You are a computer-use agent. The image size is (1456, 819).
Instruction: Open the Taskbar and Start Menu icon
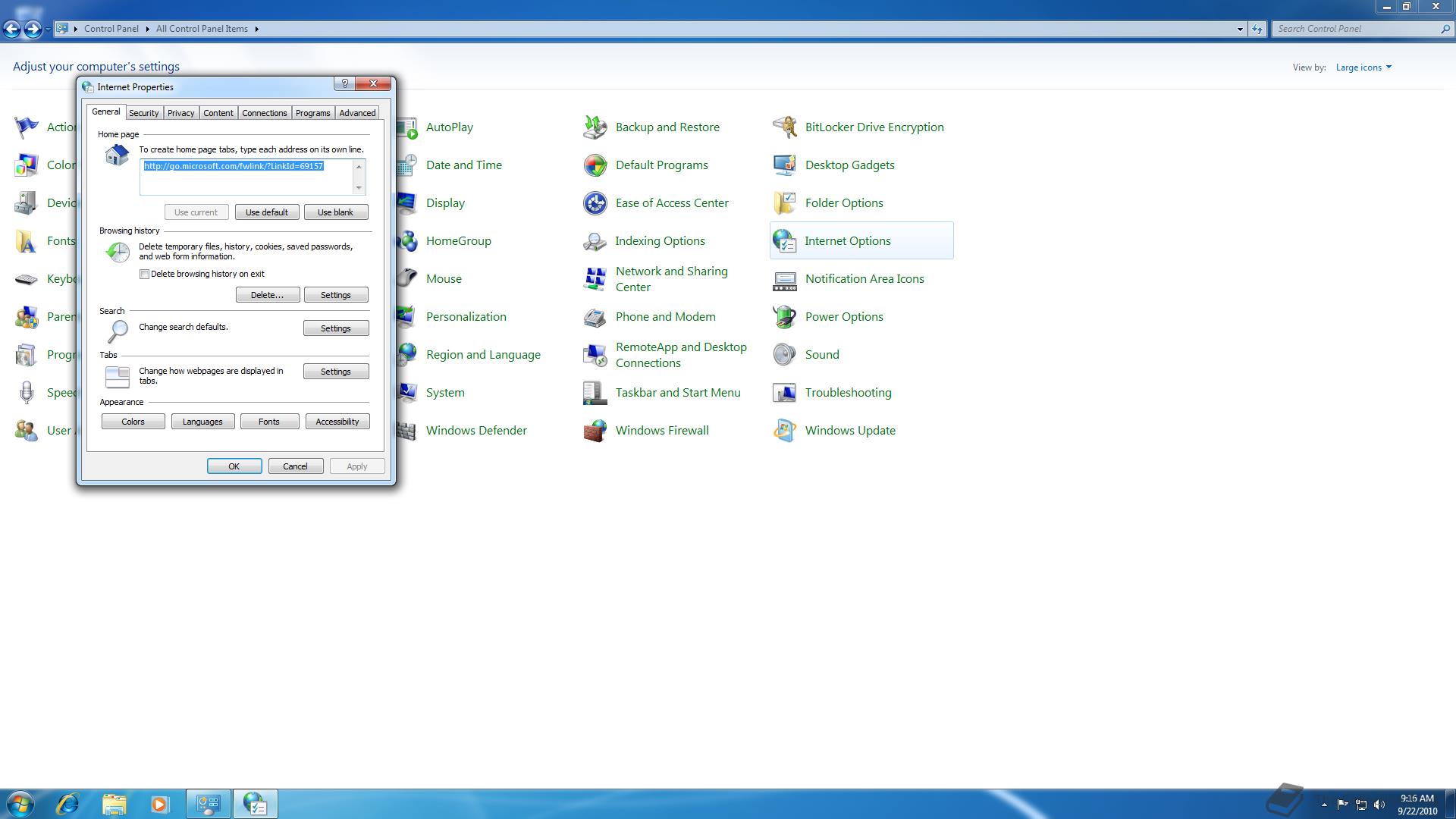595,393
